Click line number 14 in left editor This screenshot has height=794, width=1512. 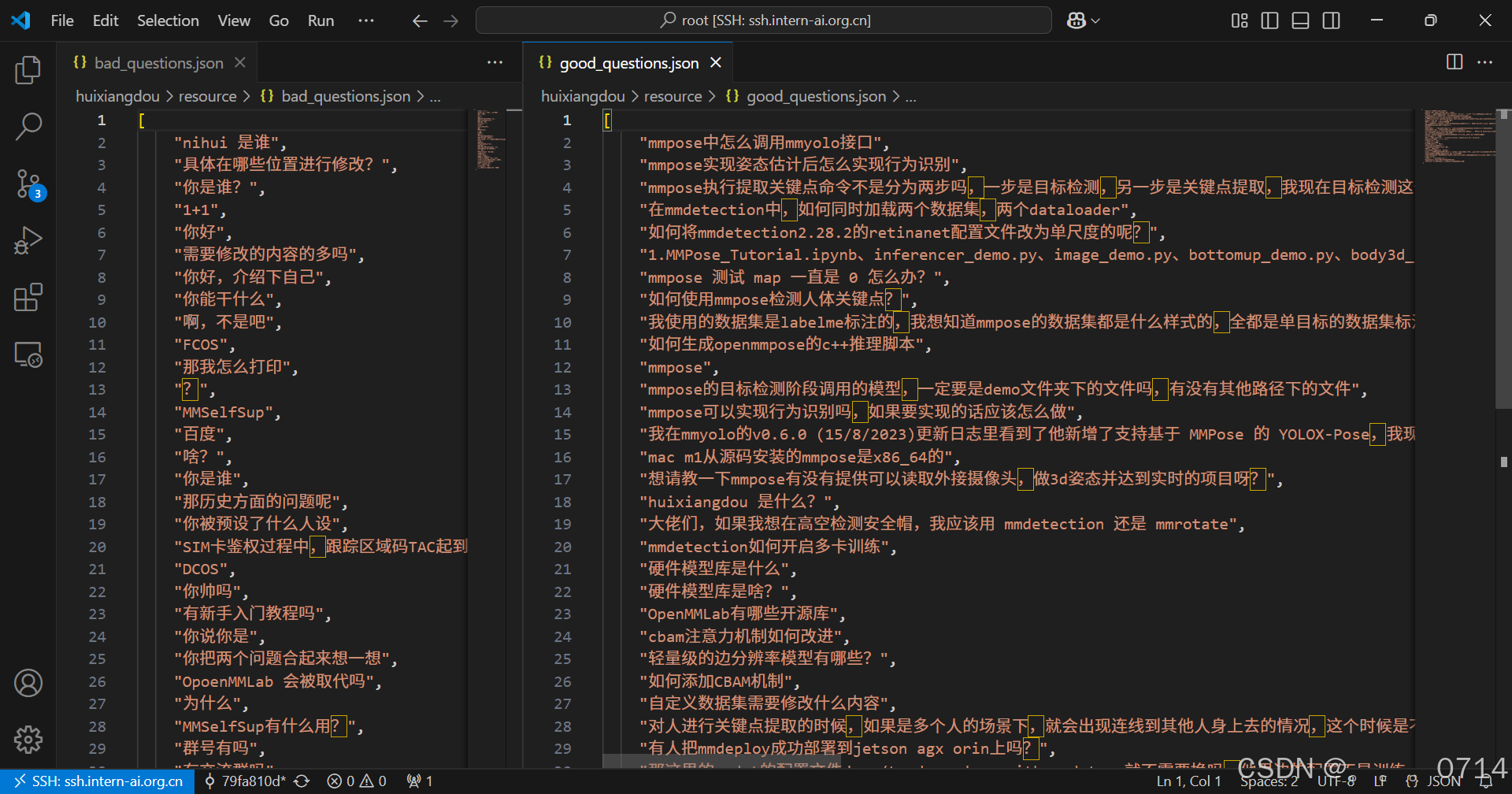tap(97, 412)
